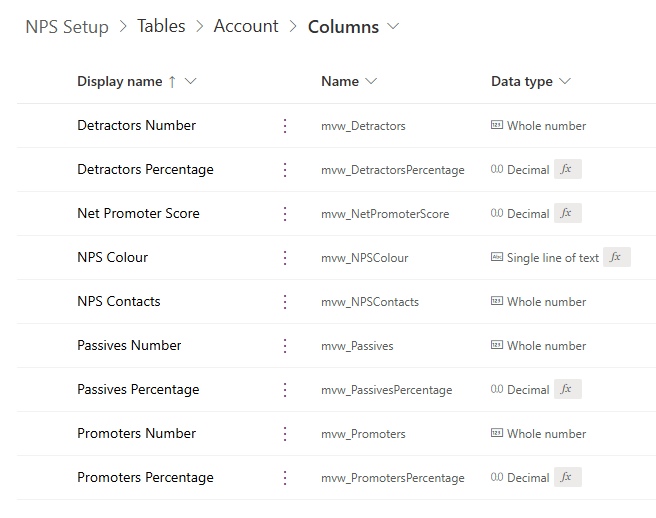
Task: Expand the Columns breadcrumb dropdown
Action: click(x=393, y=27)
